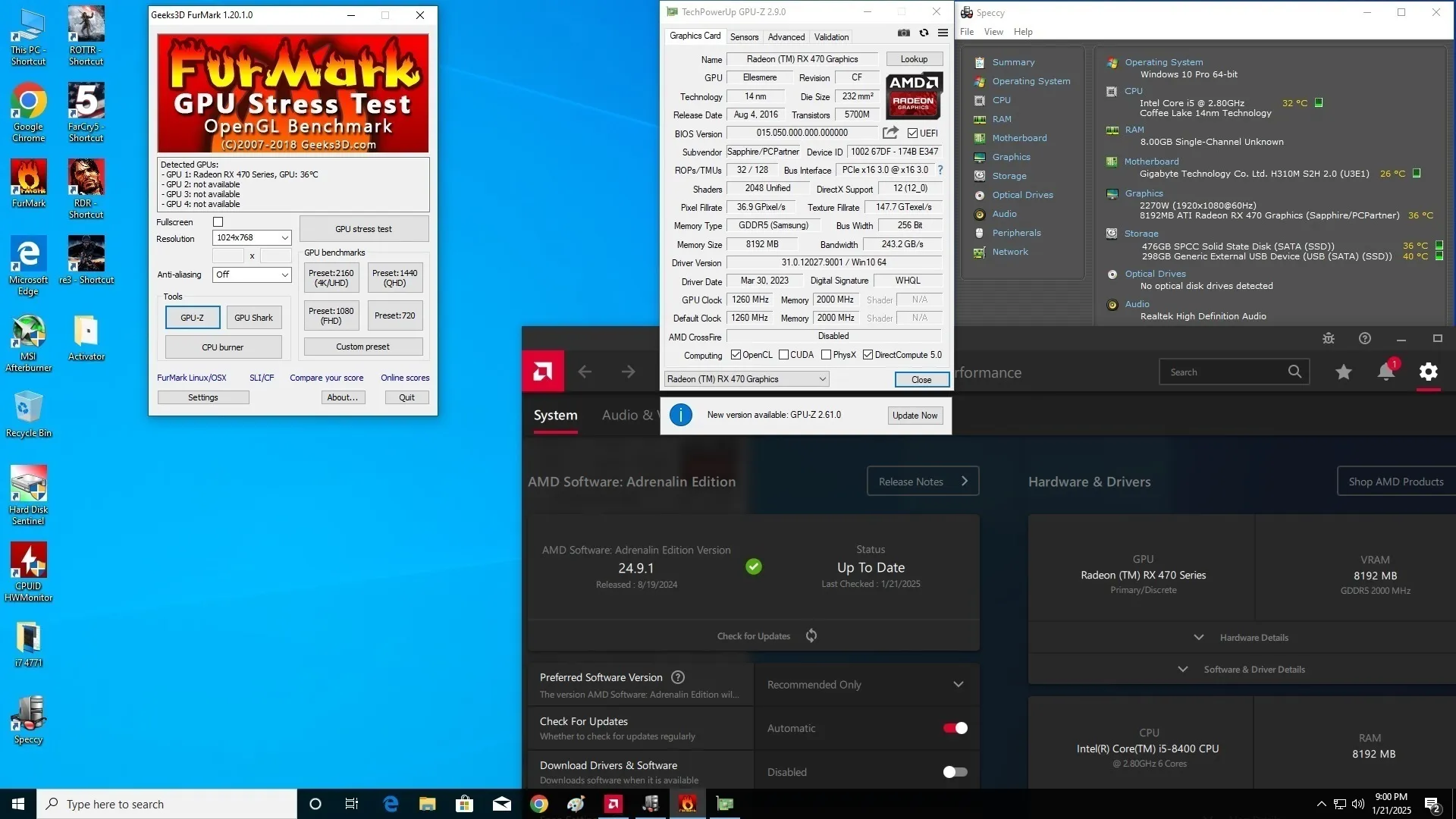Select Storage in Speccy sidebar
1456x819 pixels.
pos(1009,176)
